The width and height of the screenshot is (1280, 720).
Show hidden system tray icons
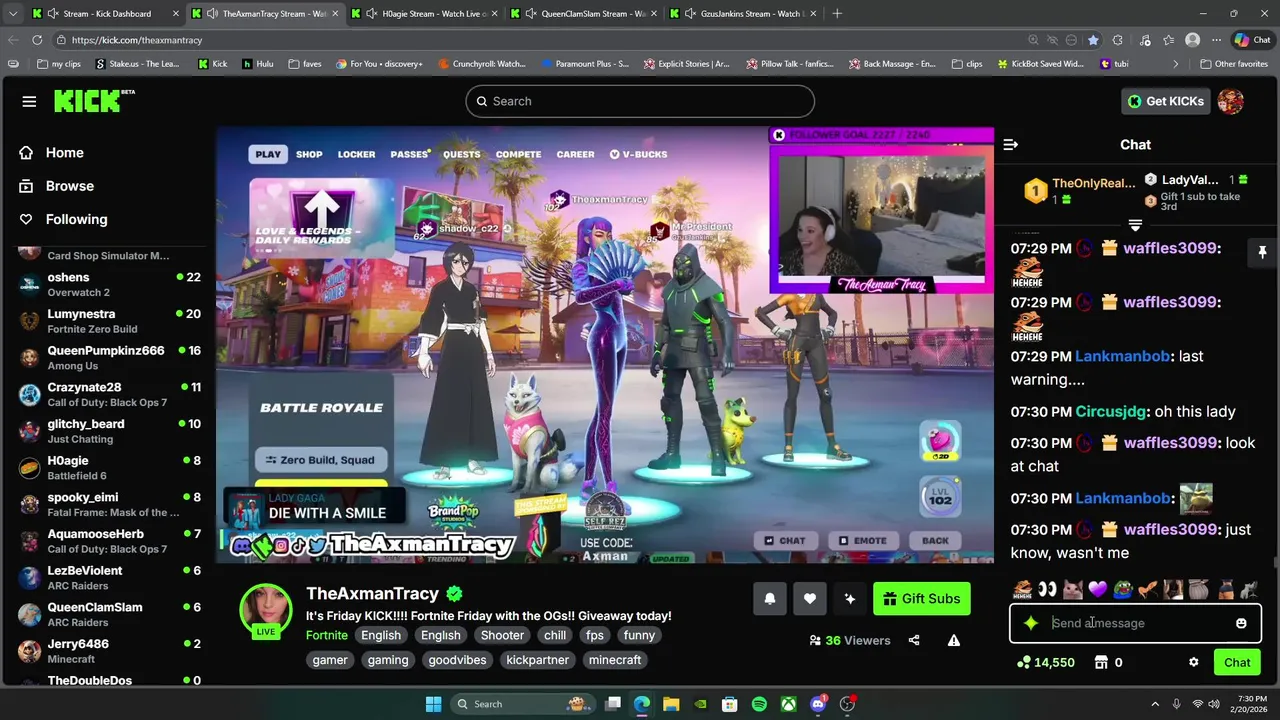click(1155, 704)
